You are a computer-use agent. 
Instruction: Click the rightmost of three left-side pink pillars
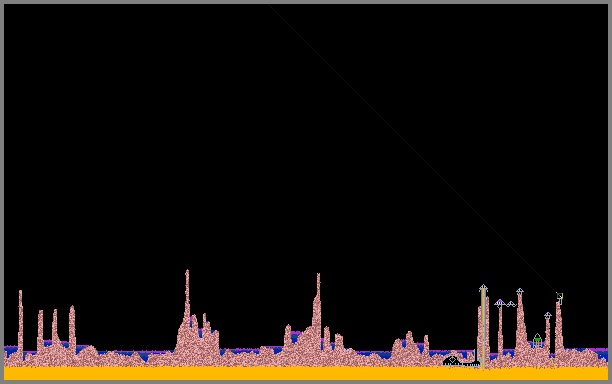point(72,329)
